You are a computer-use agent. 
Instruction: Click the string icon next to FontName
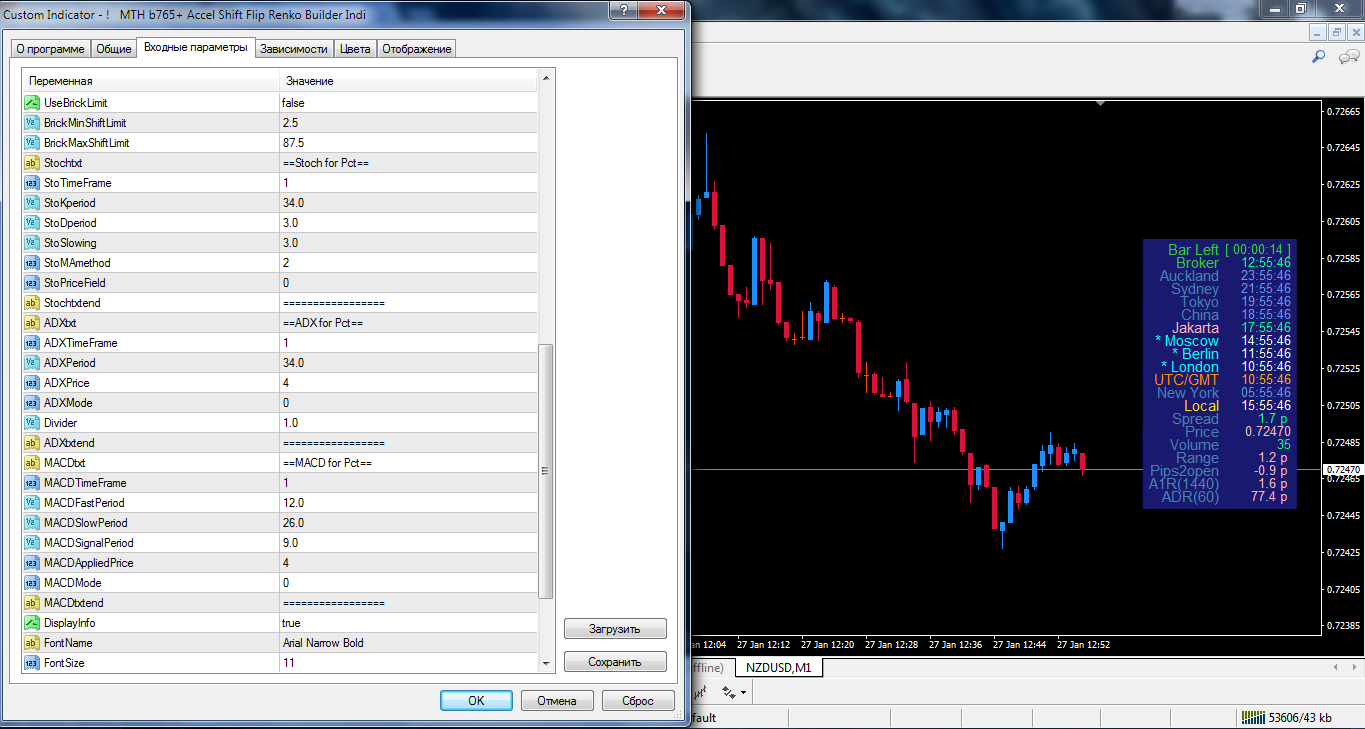[x=31, y=643]
